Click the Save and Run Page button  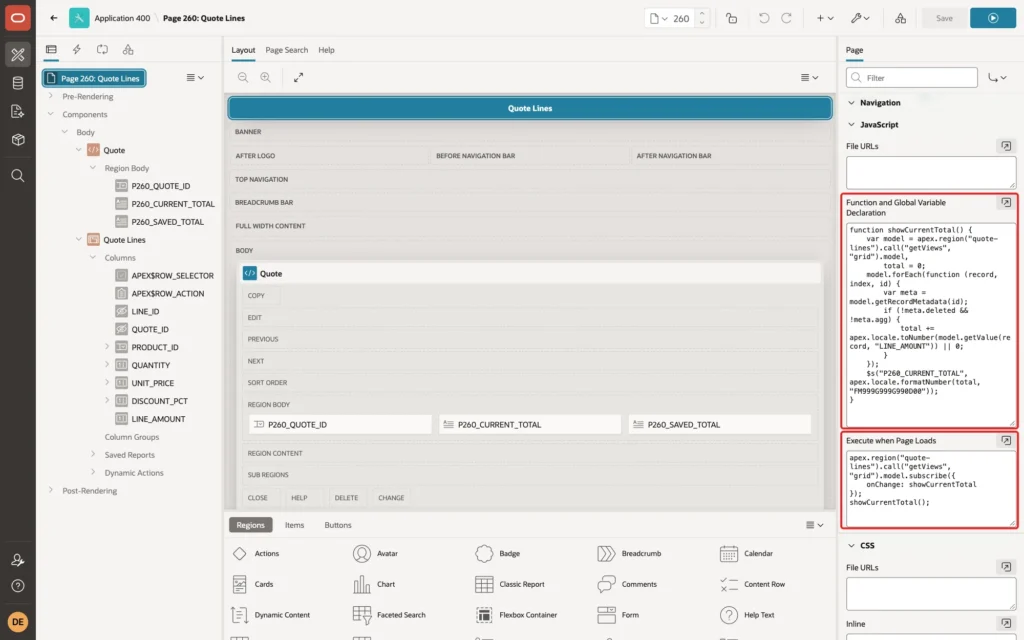(993, 18)
